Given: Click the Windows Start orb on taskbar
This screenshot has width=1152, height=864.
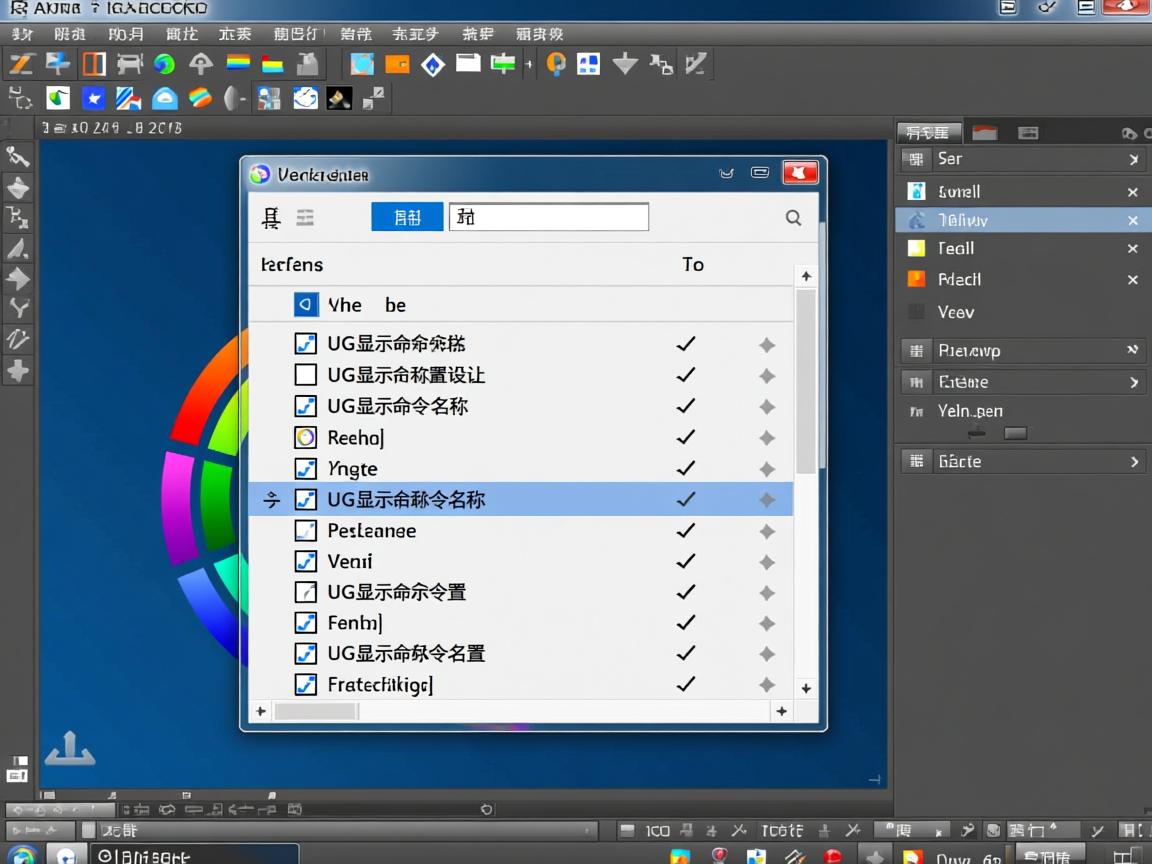Looking at the screenshot, I should coord(22,855).
